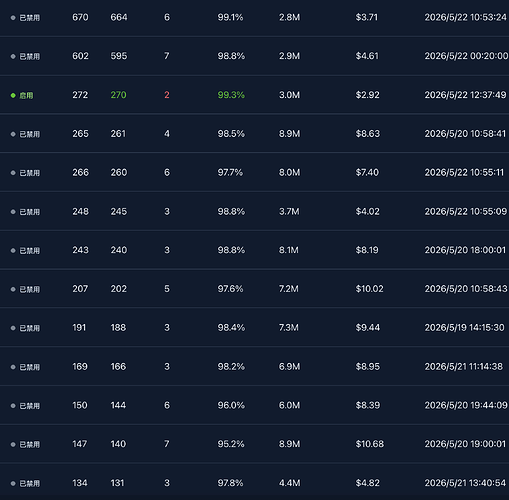
Task: Click the success count 188
Action: tap(118, 328)
